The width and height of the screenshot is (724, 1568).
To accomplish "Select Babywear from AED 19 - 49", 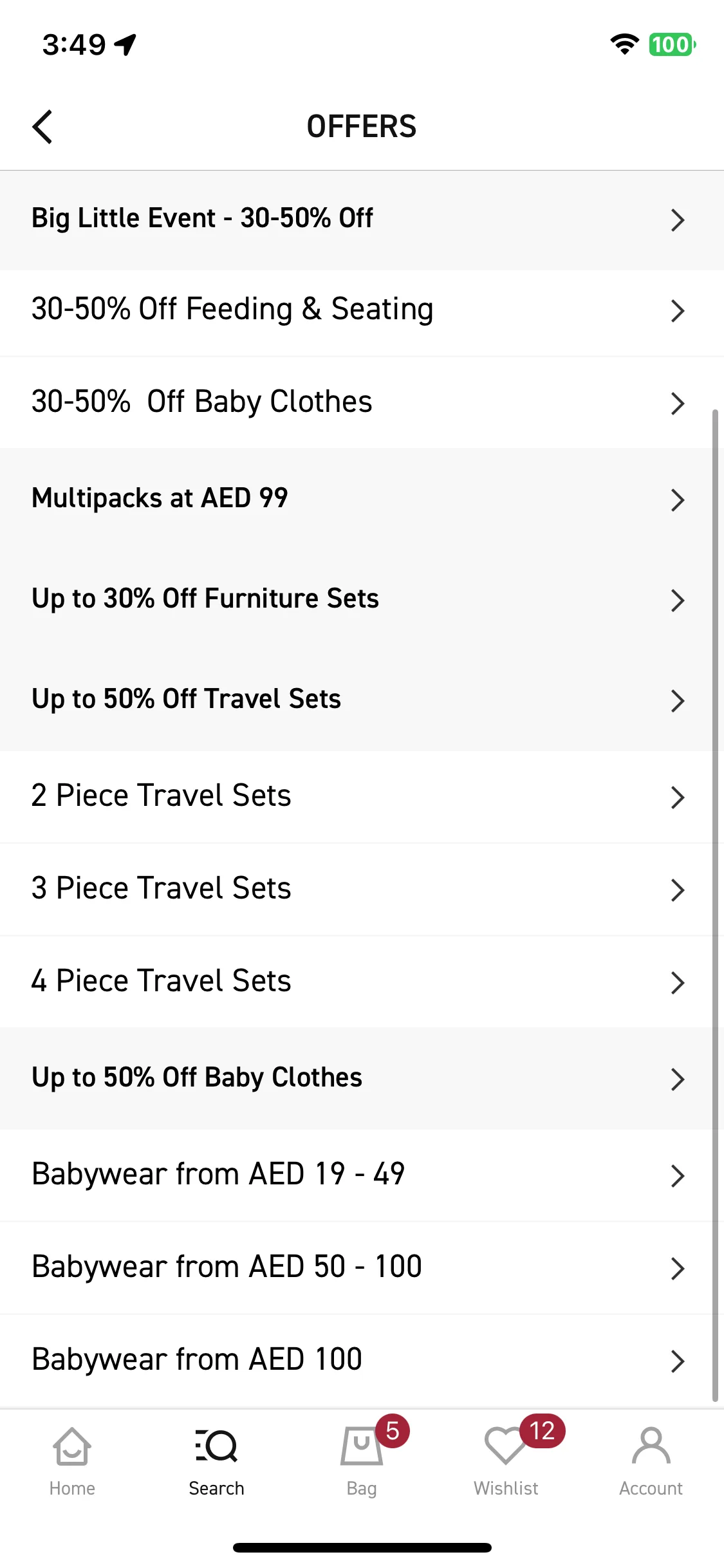I will pos(362,1175).
